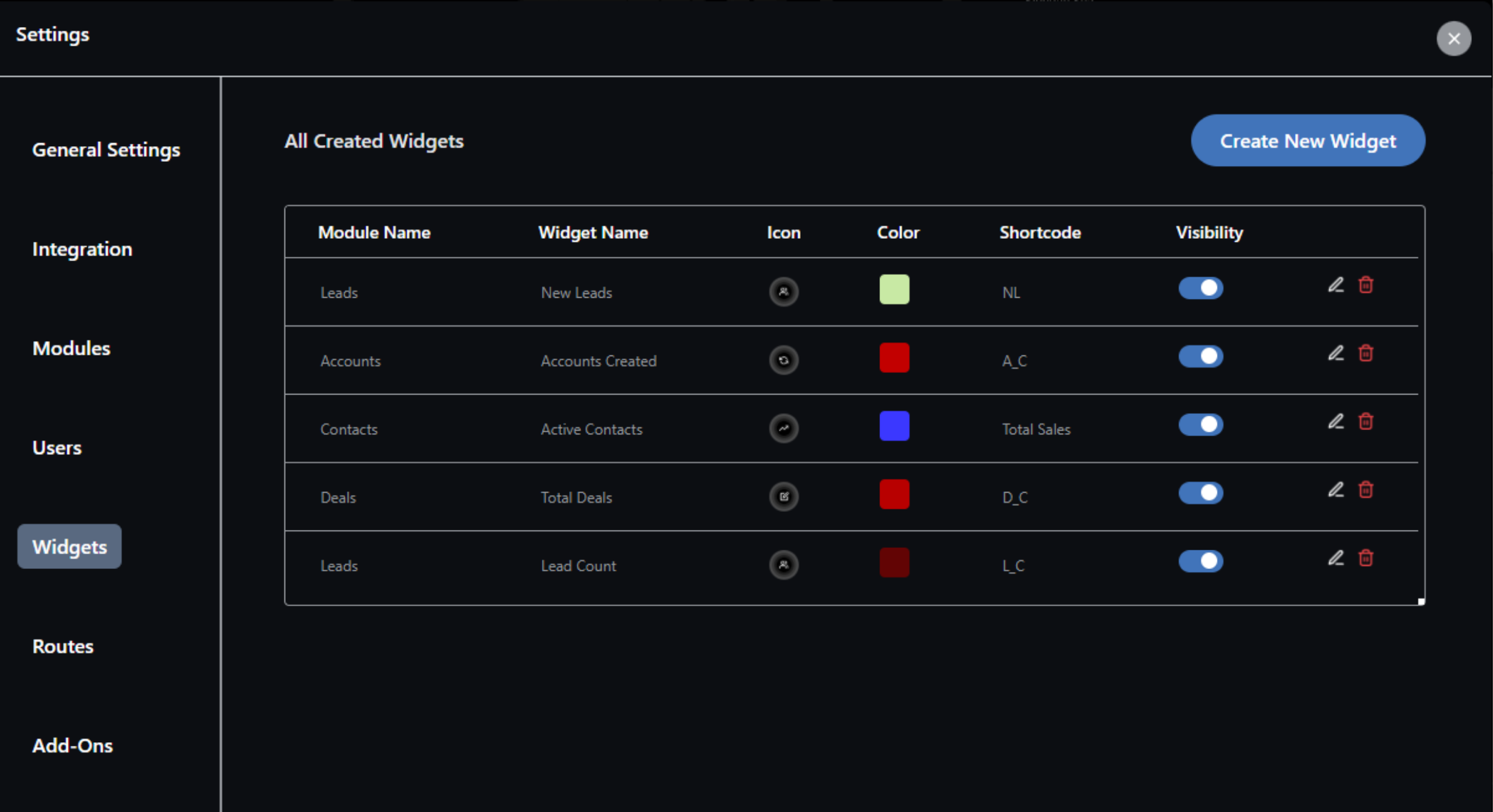Delete the Accounts Created widget

[1365, 353]
